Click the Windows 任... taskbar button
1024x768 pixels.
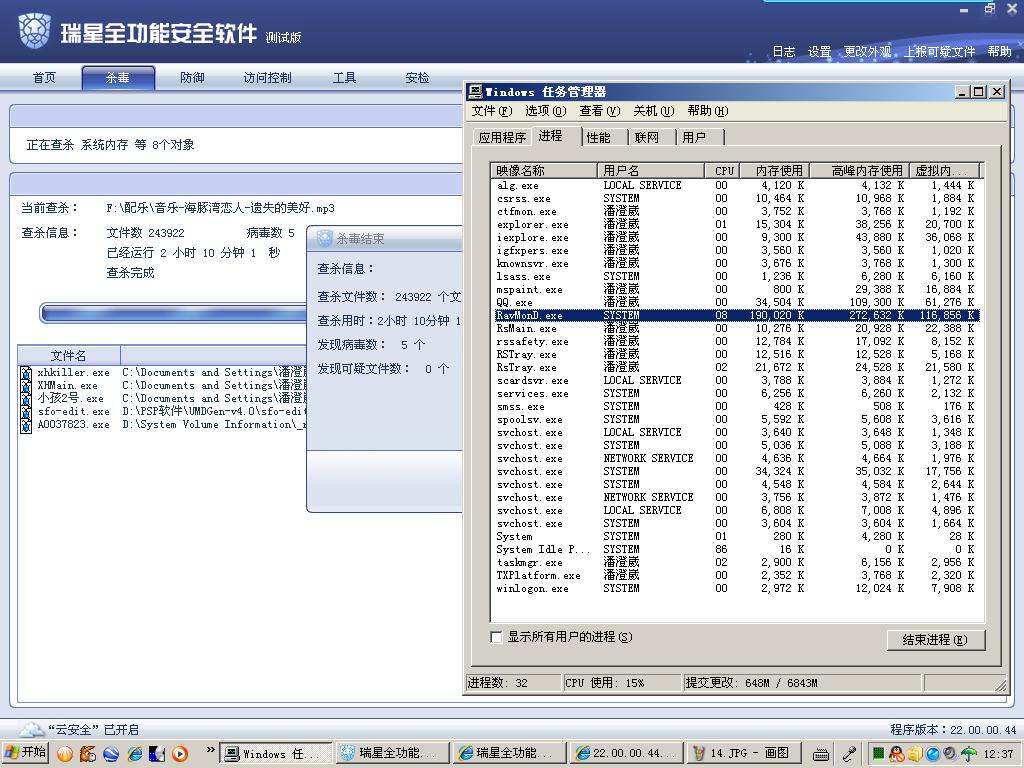tap(276, 753)
